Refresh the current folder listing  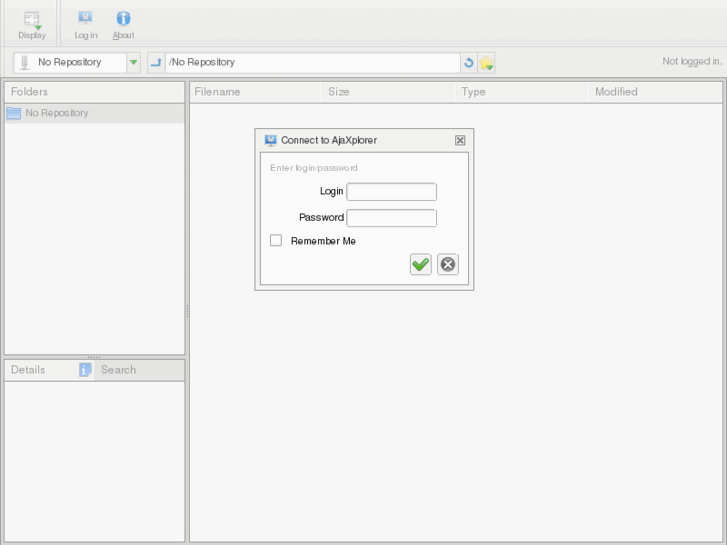click(468, 63)
